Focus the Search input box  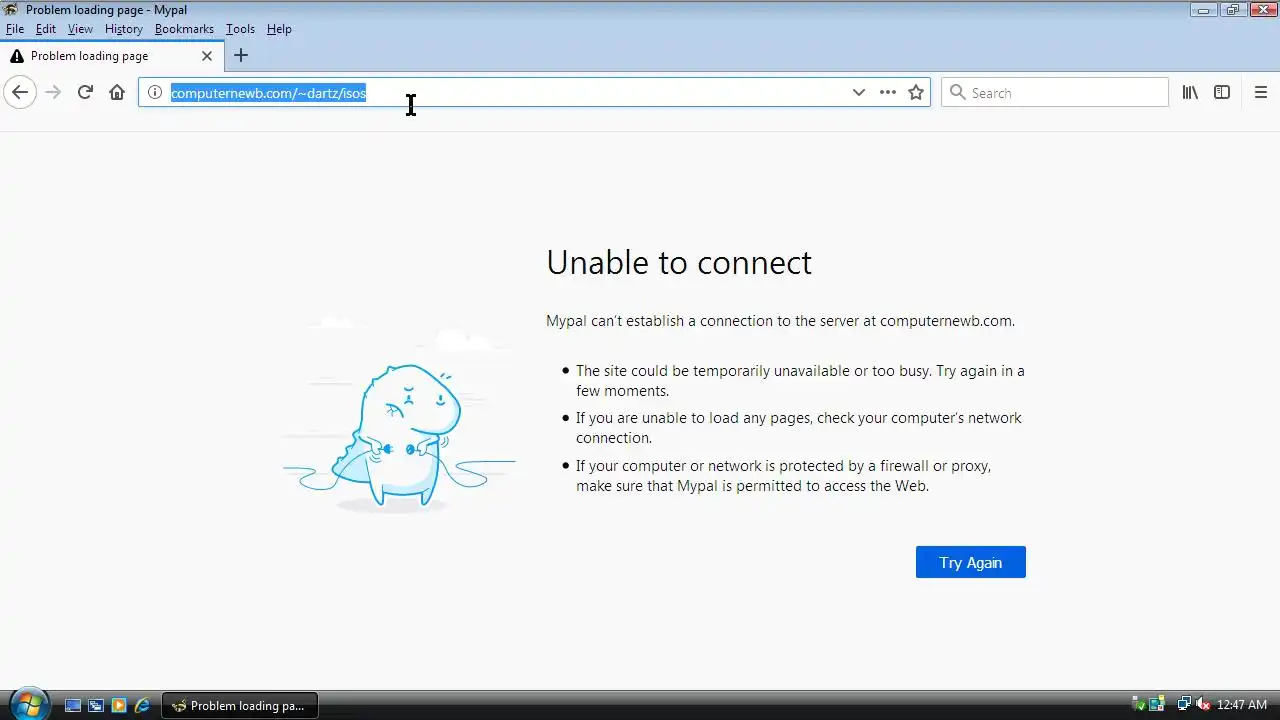pos(1055,92)
